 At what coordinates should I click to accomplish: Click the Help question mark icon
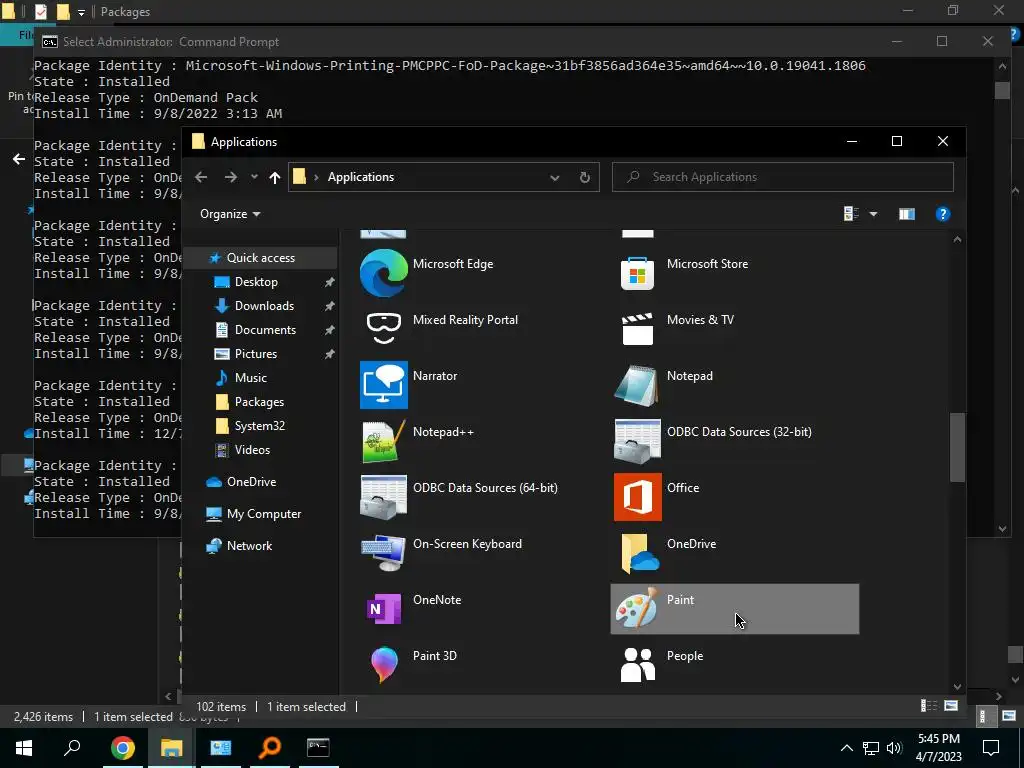pyautogui.click(x=942, y=214)
